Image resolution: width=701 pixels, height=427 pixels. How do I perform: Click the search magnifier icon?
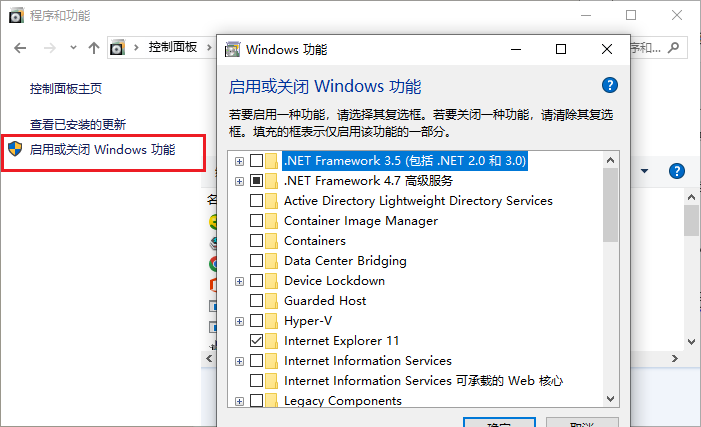[673, 47]
